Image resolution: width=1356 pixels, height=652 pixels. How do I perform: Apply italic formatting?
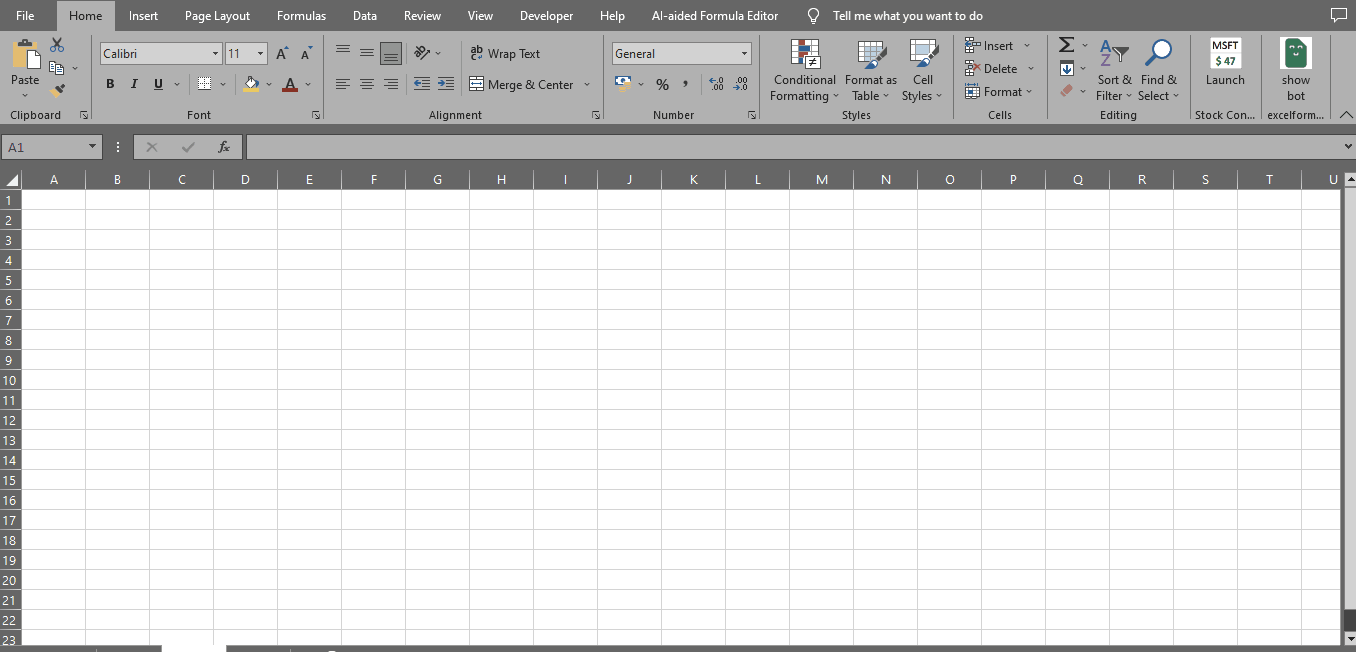[133, 84]
